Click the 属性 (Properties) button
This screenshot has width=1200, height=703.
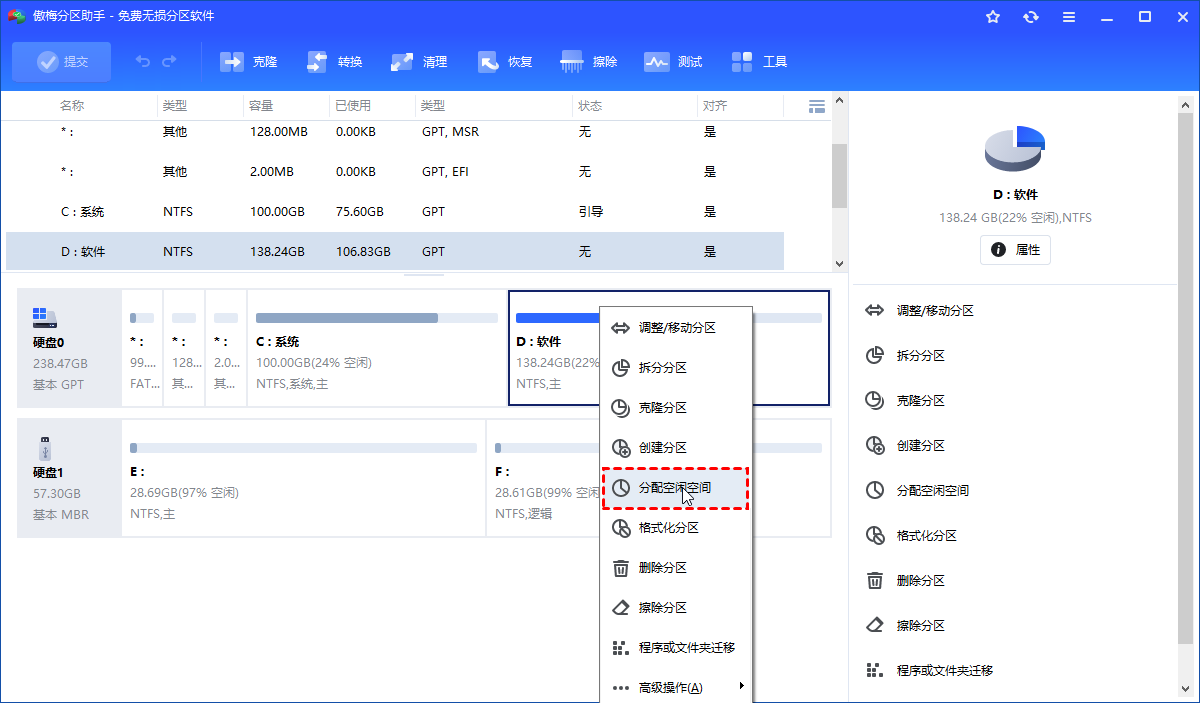click(x=1015, y=250)
